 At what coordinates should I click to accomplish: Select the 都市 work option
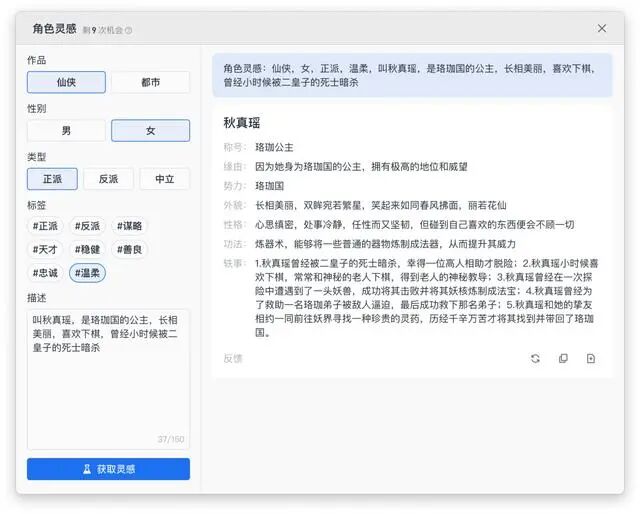[150, 82]
